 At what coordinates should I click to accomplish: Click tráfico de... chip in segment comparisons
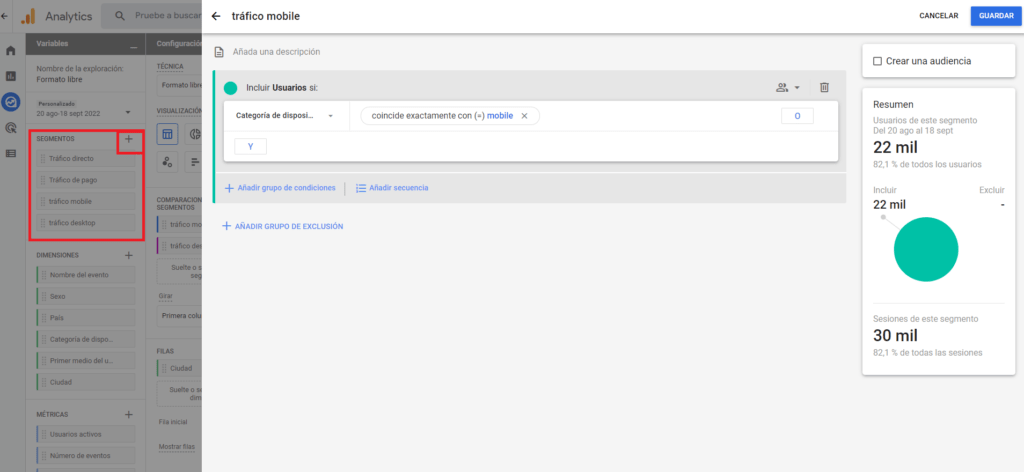(x=180, y=245)
